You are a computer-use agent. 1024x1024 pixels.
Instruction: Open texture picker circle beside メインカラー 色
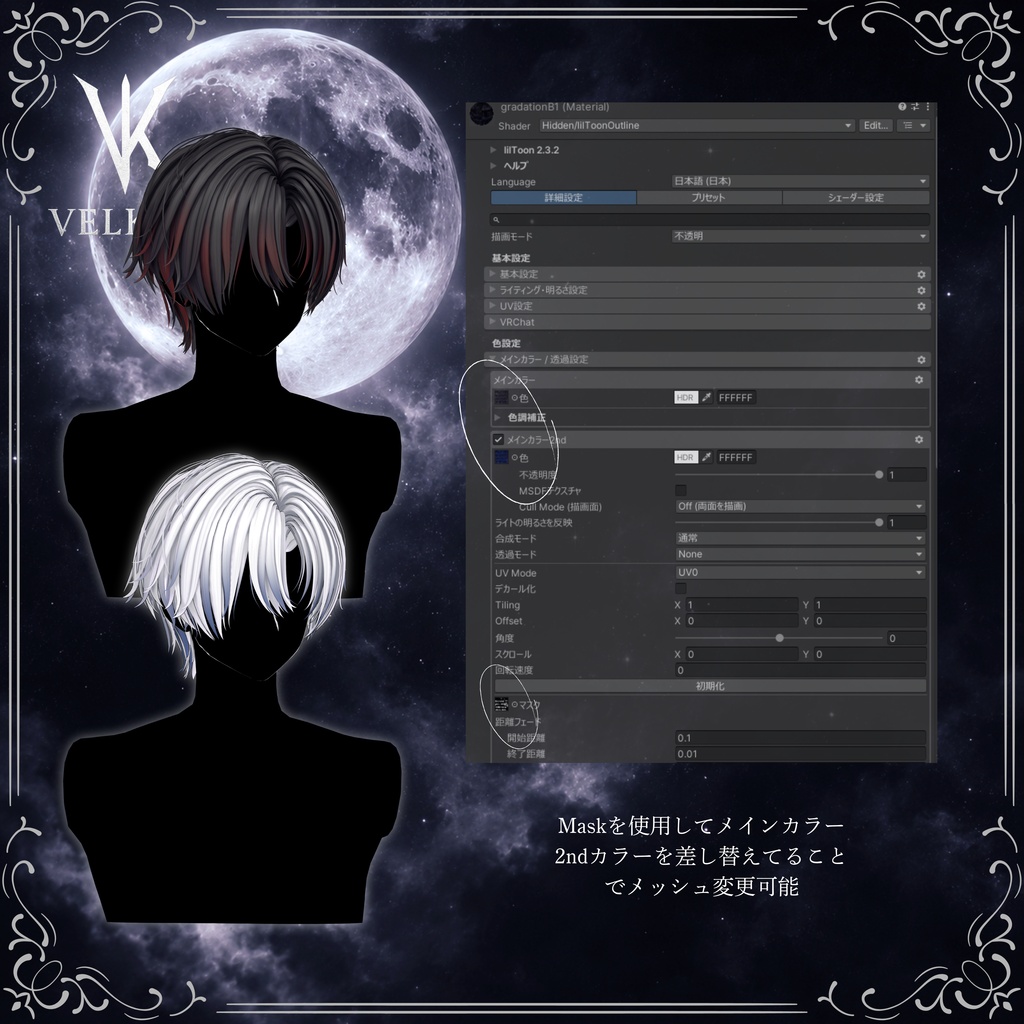point(515,398)
